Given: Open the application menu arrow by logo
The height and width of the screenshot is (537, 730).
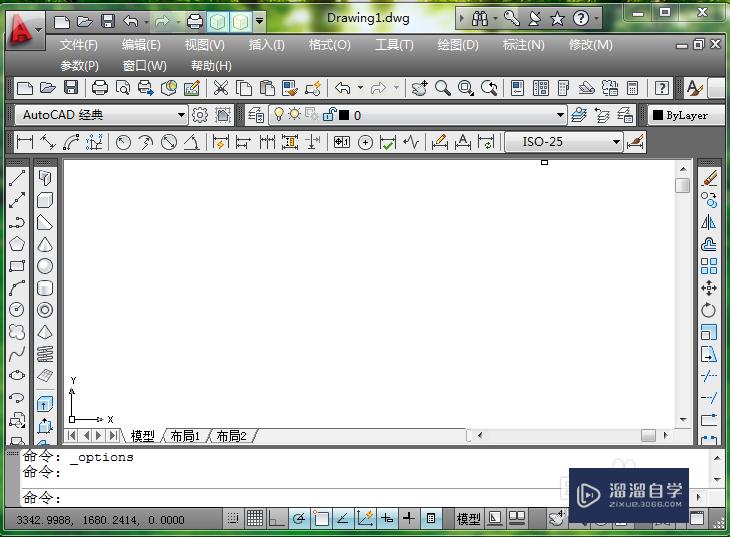Looking at the screenshot, I should (x=39, y=30).
